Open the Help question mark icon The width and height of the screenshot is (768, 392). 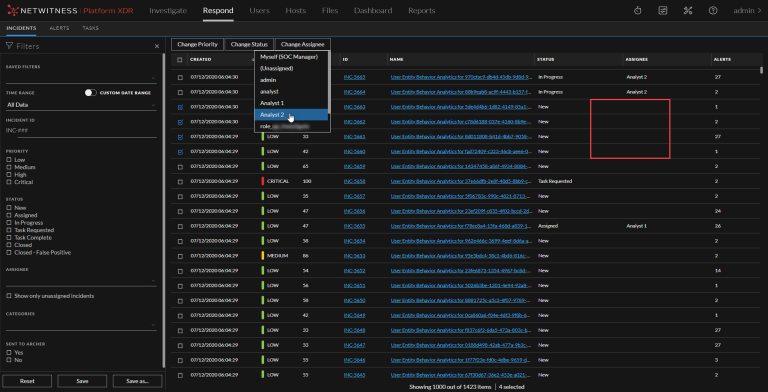point(713,10)
